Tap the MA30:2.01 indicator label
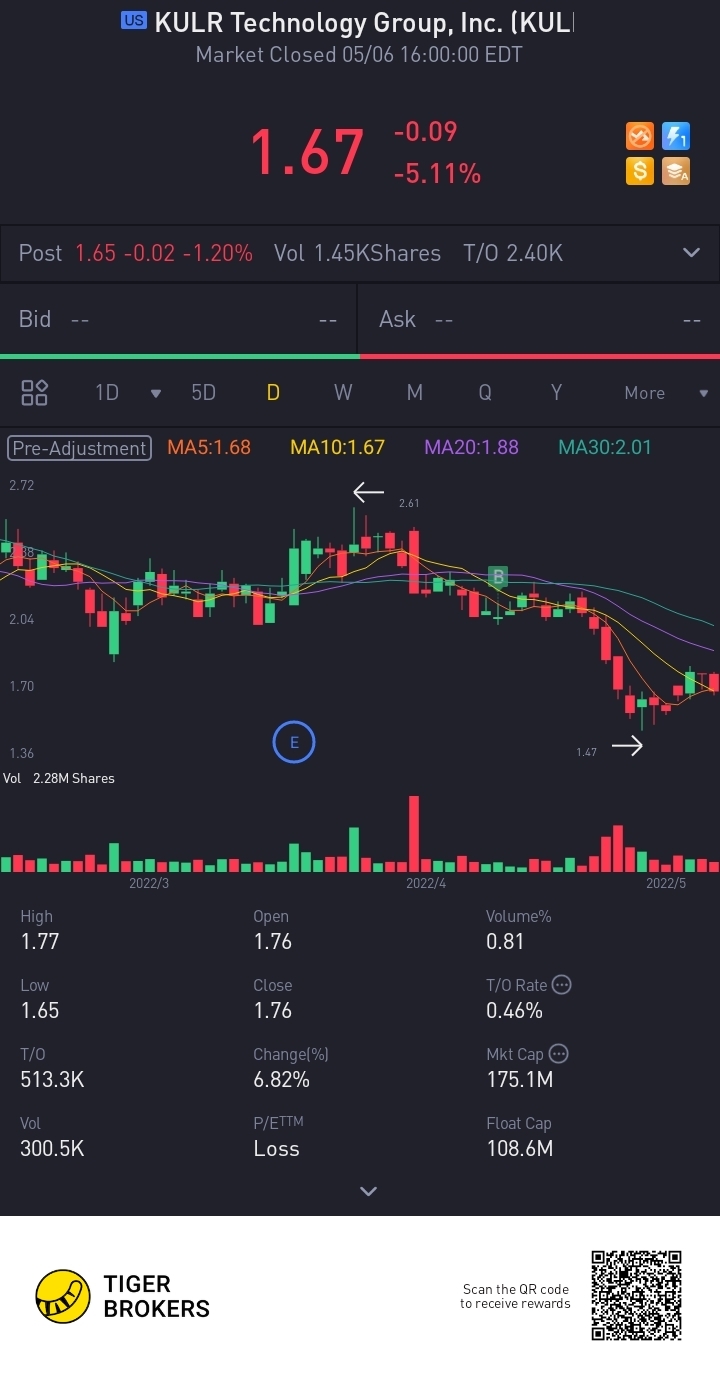This screenshot has width=720, height=1377. click(x=604, y=448)
